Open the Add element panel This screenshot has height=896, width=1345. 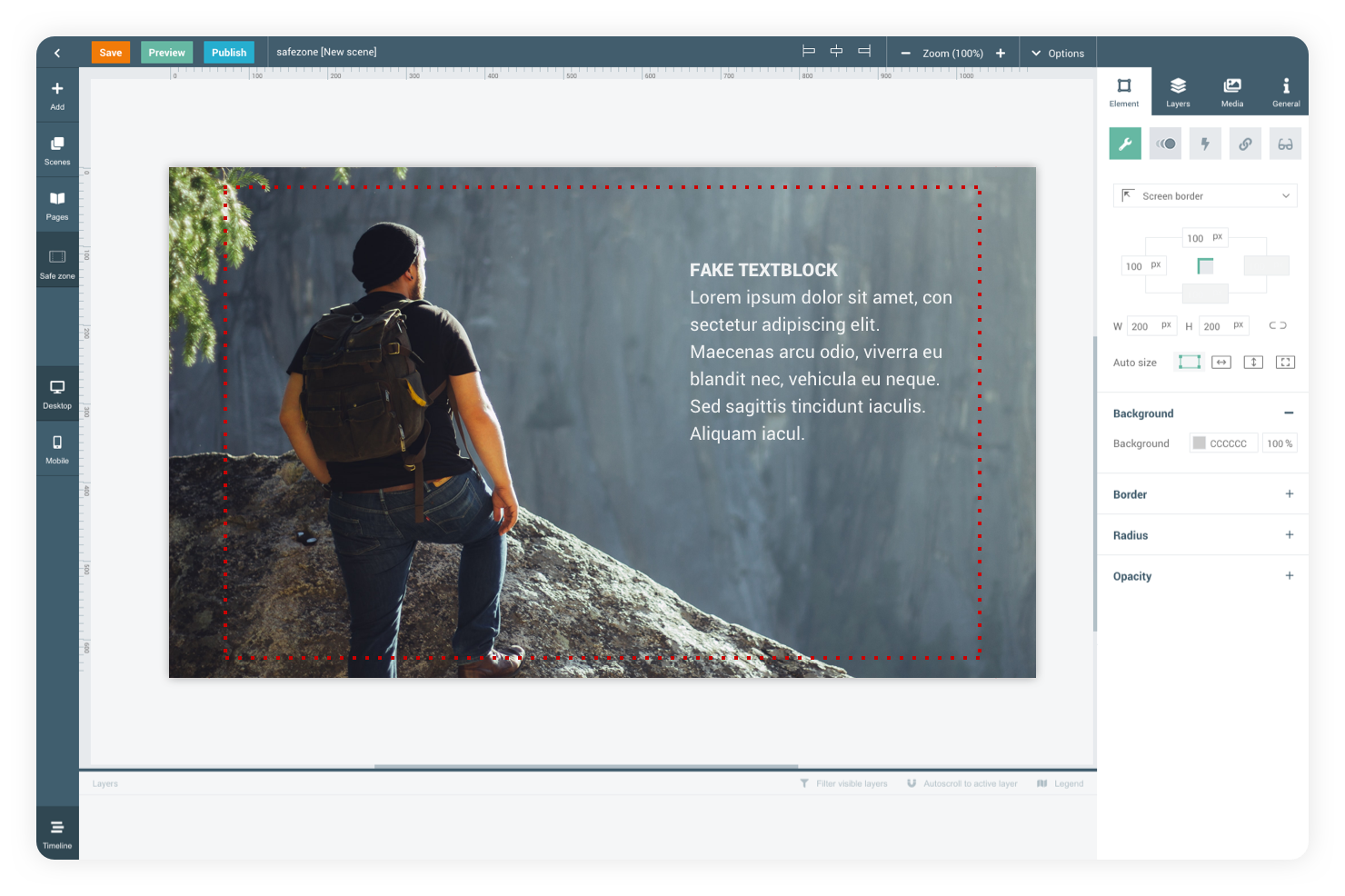click(x=57, y=95)
